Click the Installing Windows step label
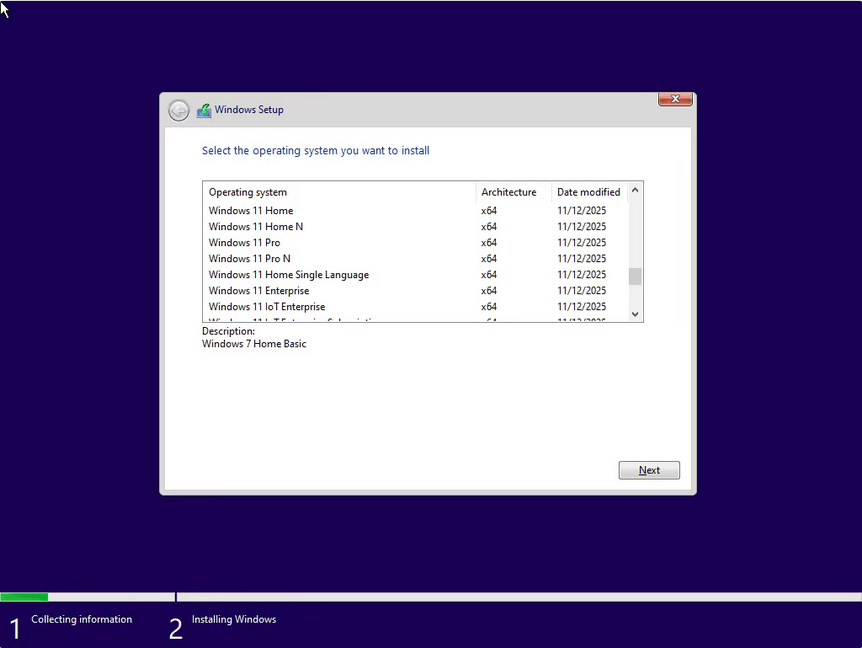The width and height of the screenshot is (862, 648). point(234,620)
